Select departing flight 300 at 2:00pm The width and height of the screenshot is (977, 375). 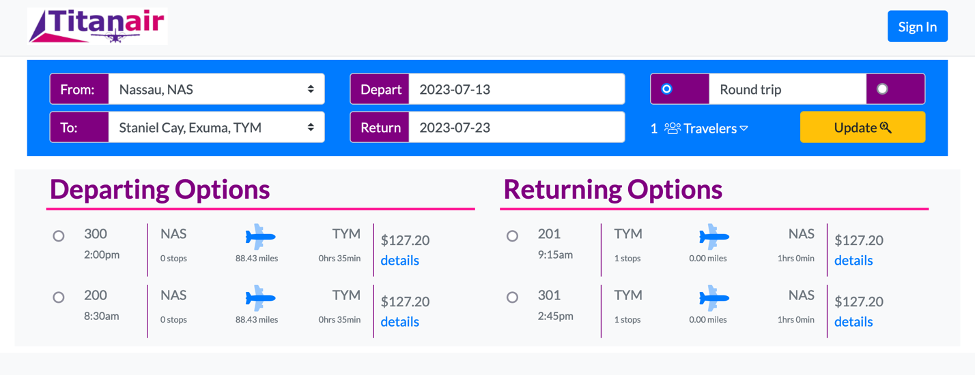click(59, 237)
